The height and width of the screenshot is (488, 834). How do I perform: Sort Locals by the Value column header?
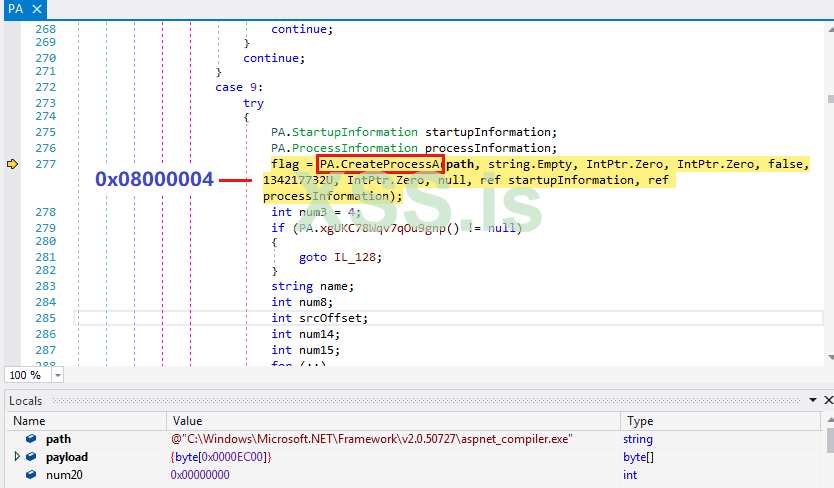point(394,420)
